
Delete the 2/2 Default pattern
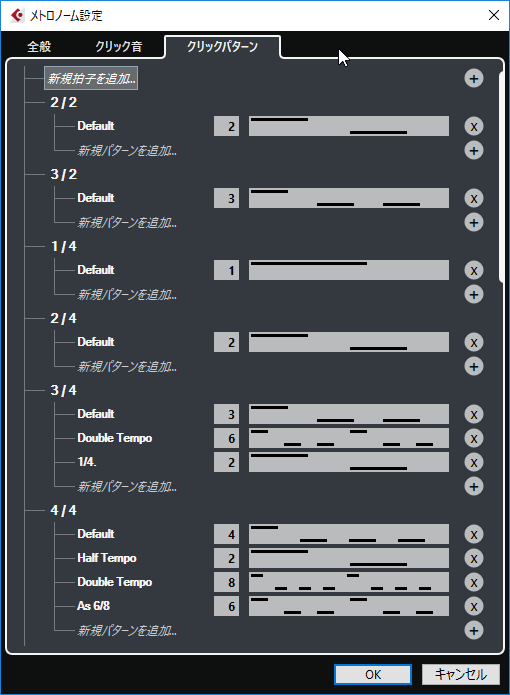click(474, 126)
